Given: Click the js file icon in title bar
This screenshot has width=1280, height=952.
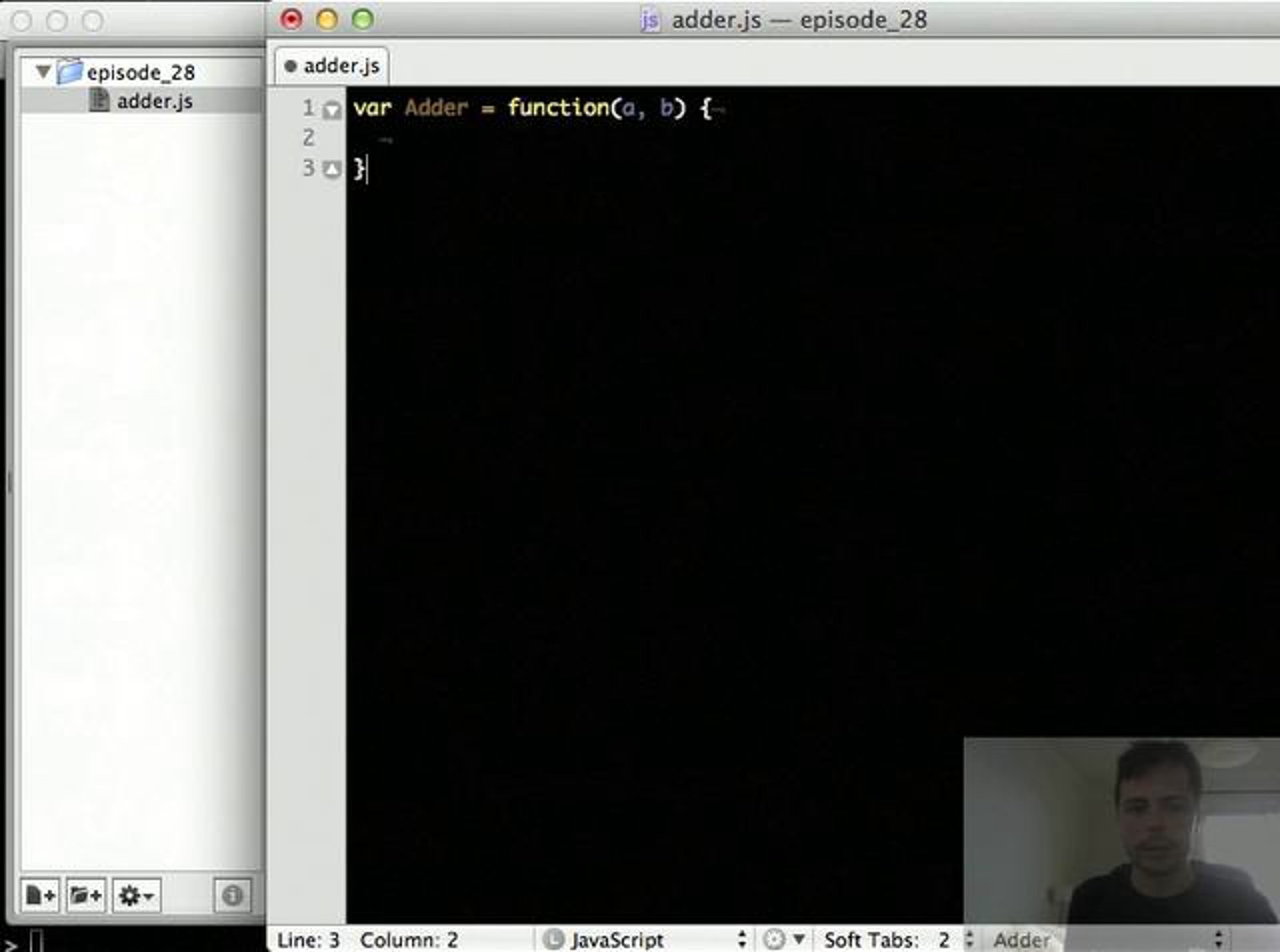Looking at the screenshot, I should tap(650, 20).
